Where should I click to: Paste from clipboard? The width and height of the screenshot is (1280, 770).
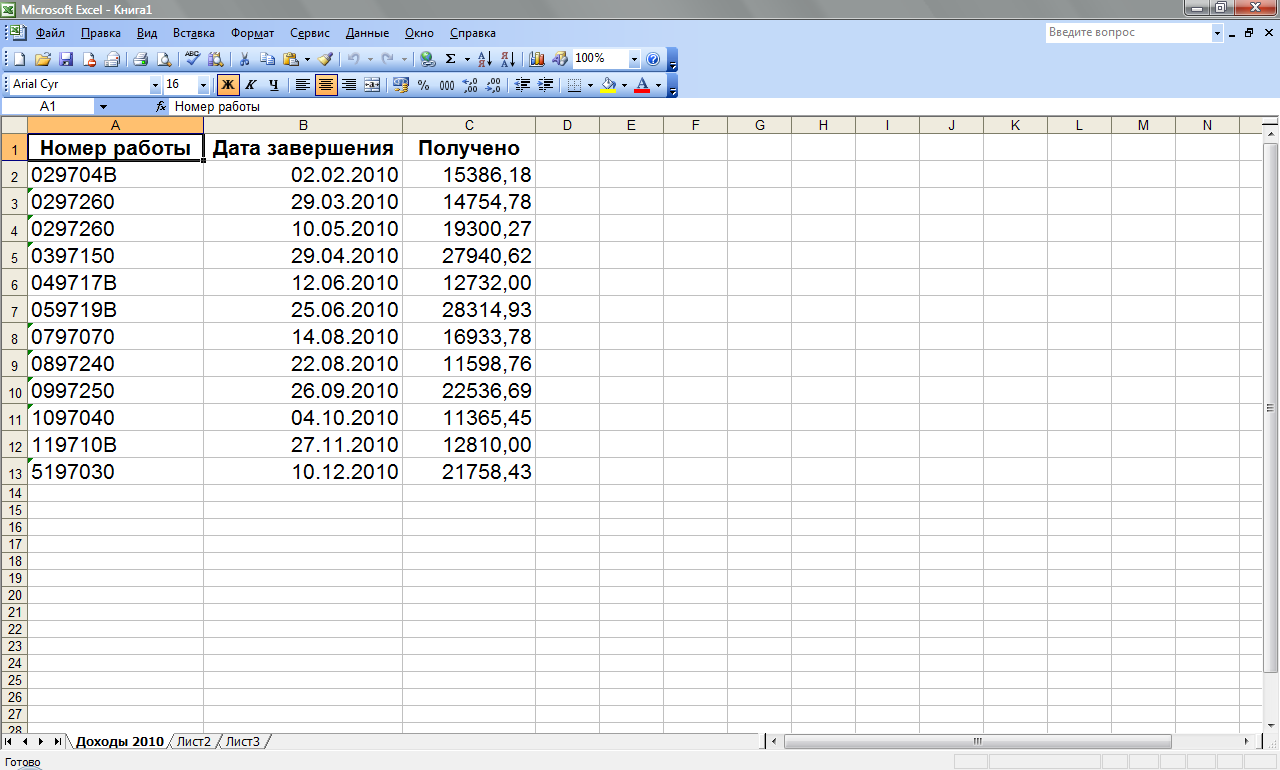tap(290, 59)
